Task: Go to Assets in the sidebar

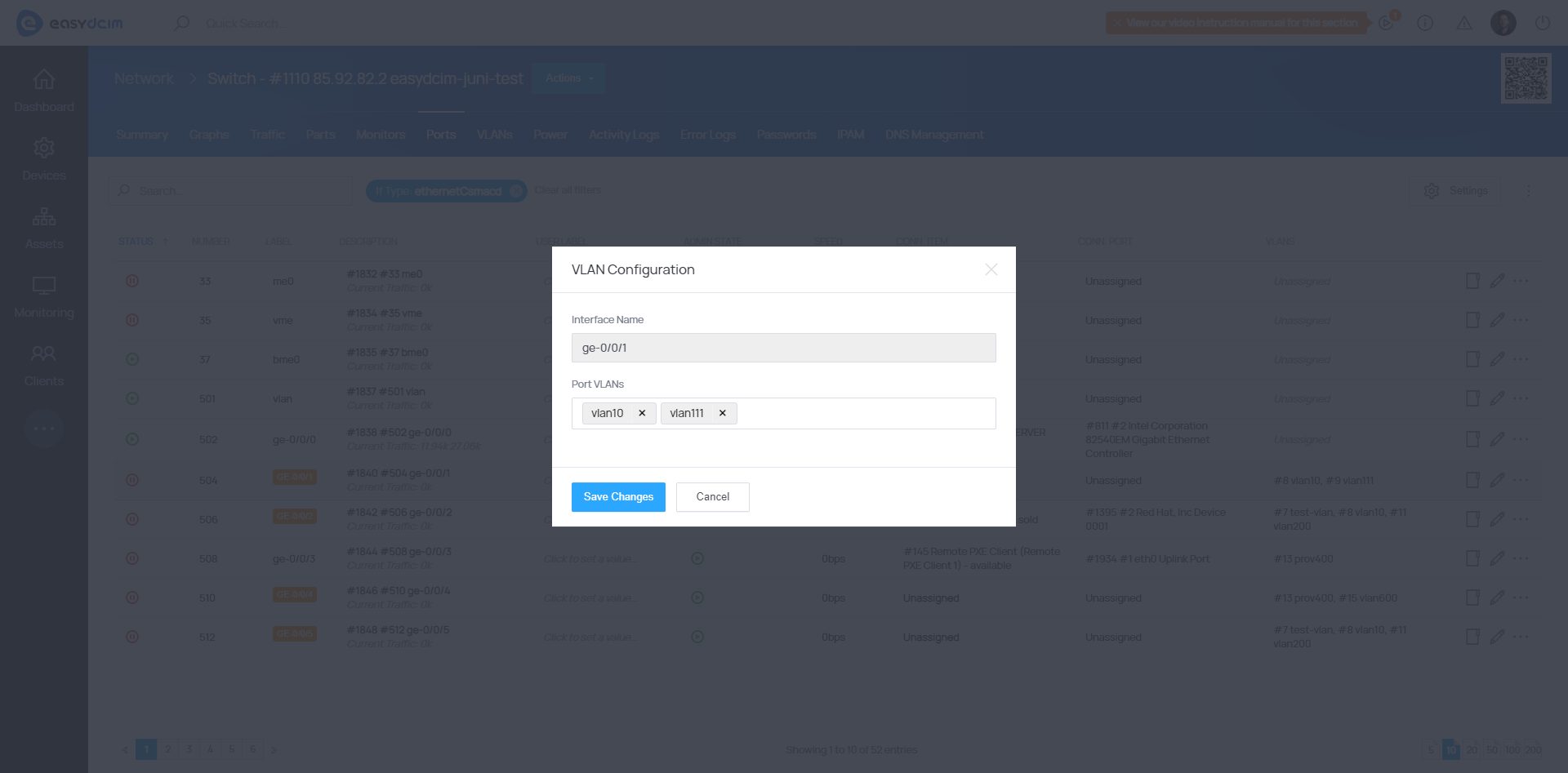Action: 44,228
